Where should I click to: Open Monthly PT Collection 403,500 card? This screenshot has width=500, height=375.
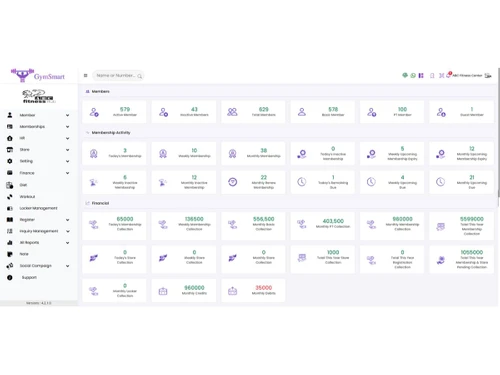[x=322, y=226]
